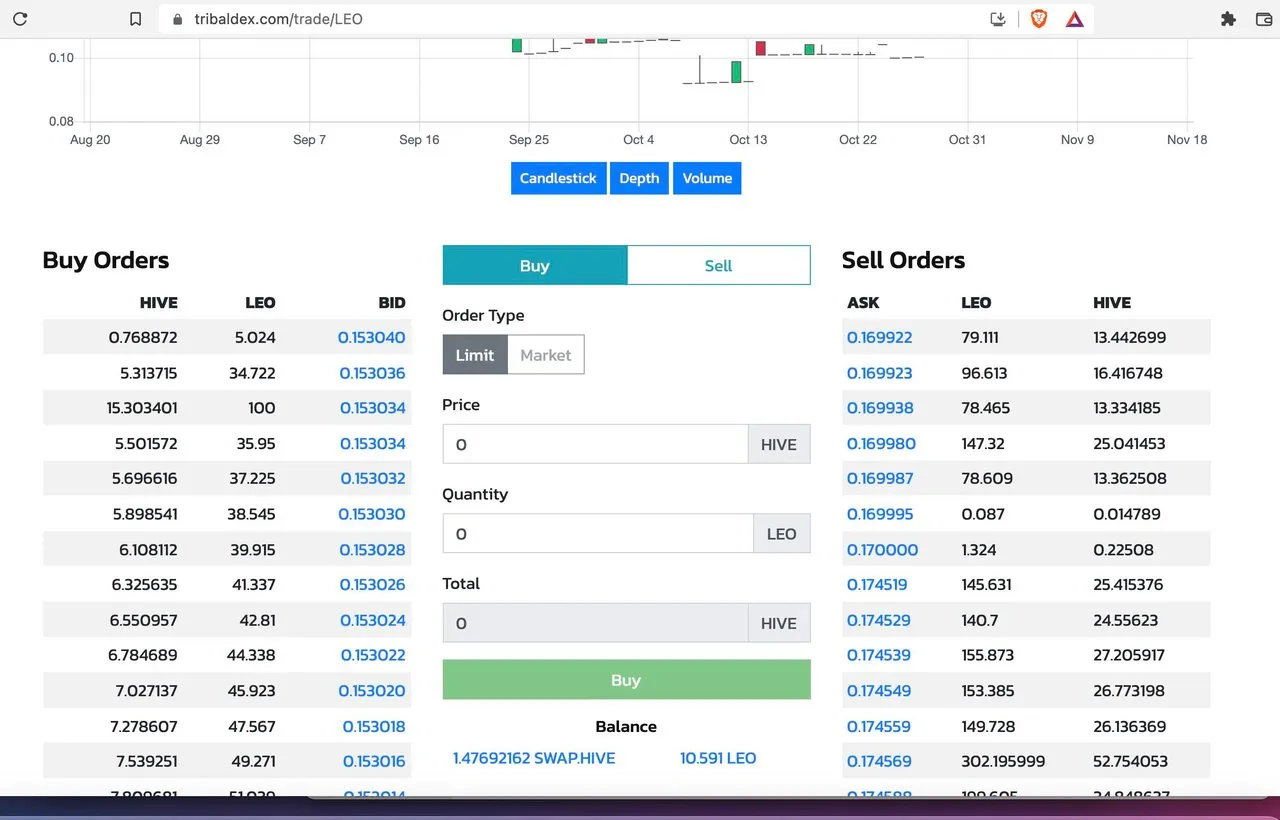Click bid price 0.153028

[372, 549]
